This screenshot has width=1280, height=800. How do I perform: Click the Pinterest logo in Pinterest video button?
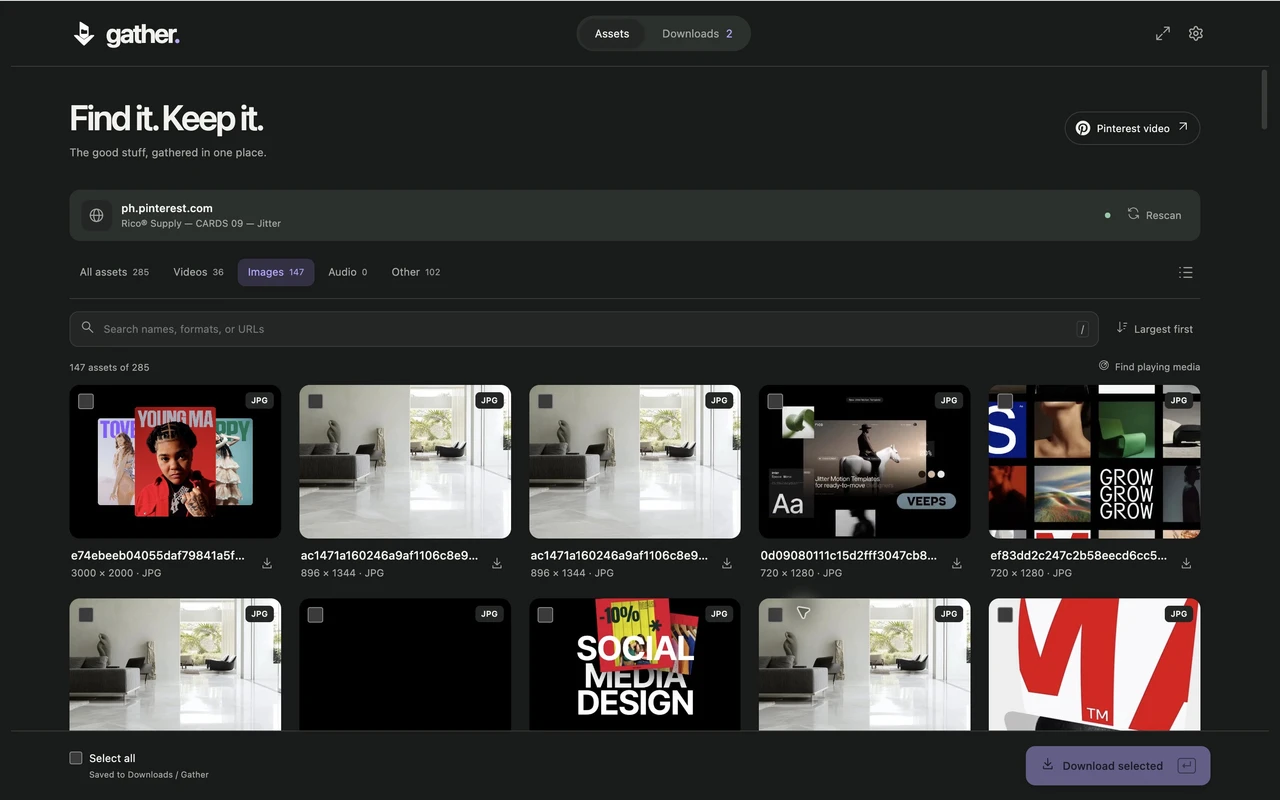1083,128
